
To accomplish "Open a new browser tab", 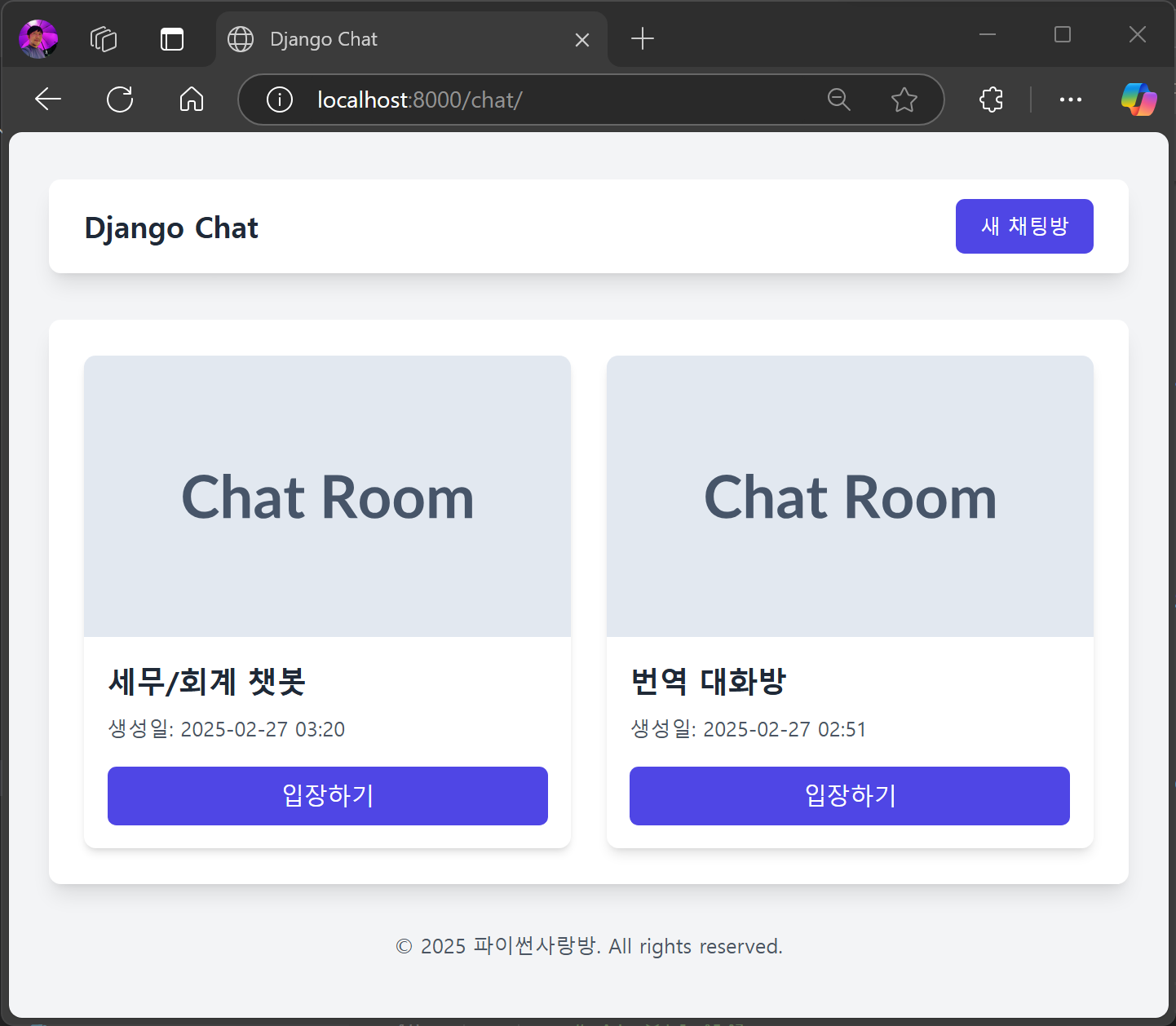I will pyautogui.click(x=642, y=38).
